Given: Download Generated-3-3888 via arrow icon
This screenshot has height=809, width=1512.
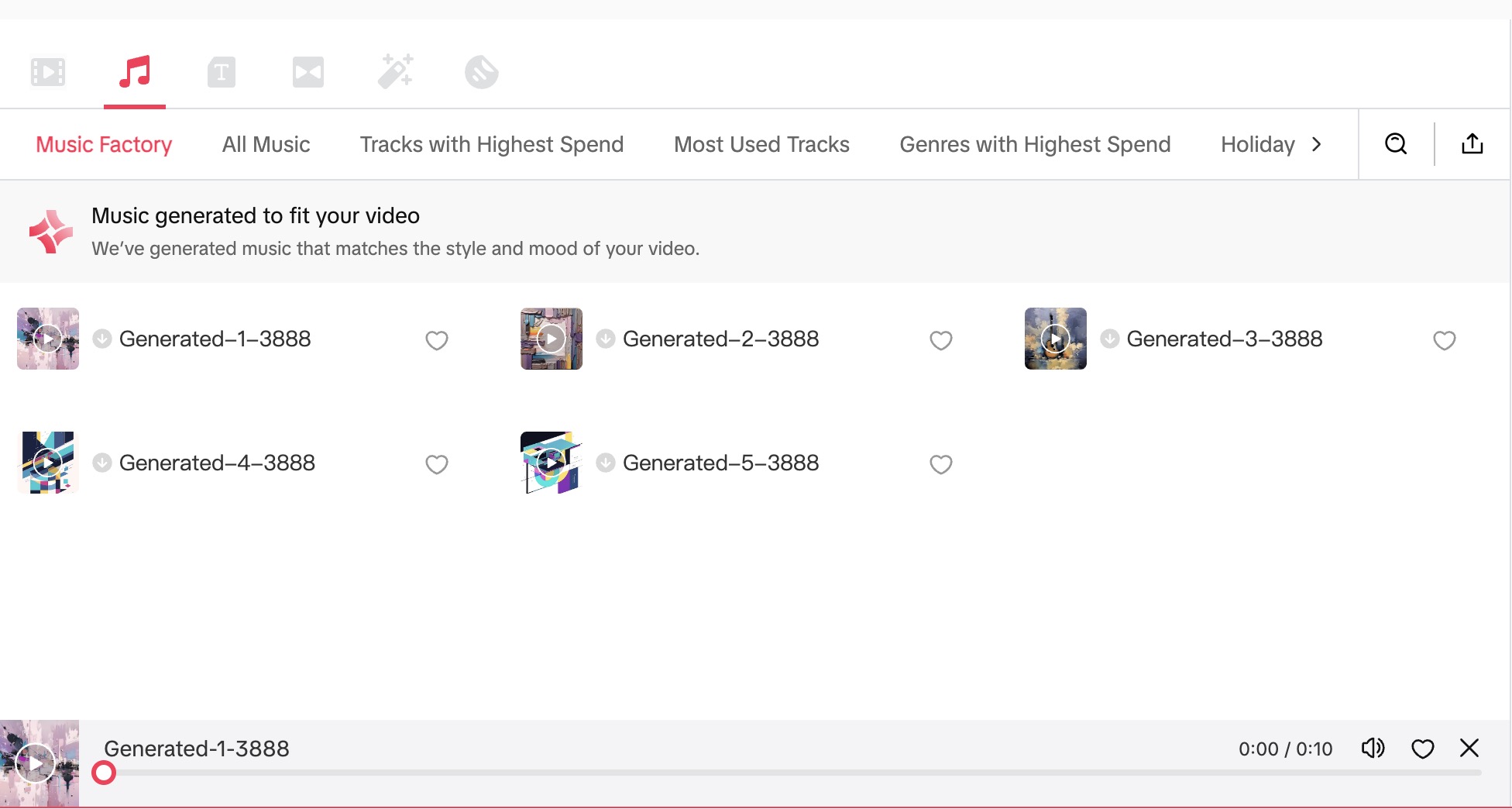Looking at the screenshot, I should pos(1110,339).
